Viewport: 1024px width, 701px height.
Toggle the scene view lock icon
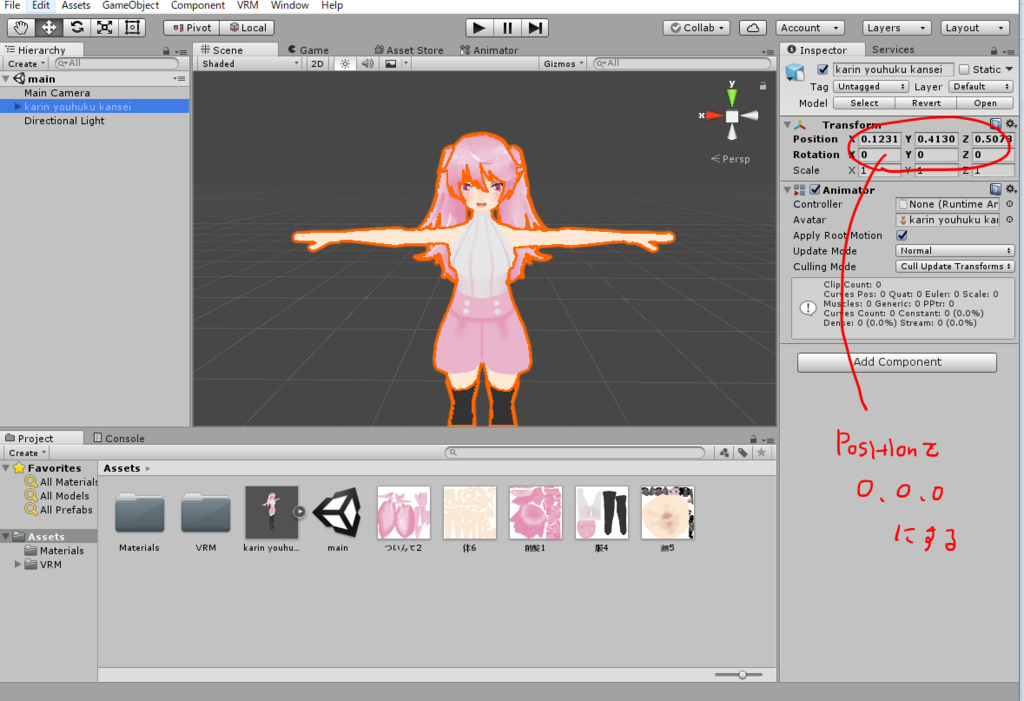(x=762, y=86)
